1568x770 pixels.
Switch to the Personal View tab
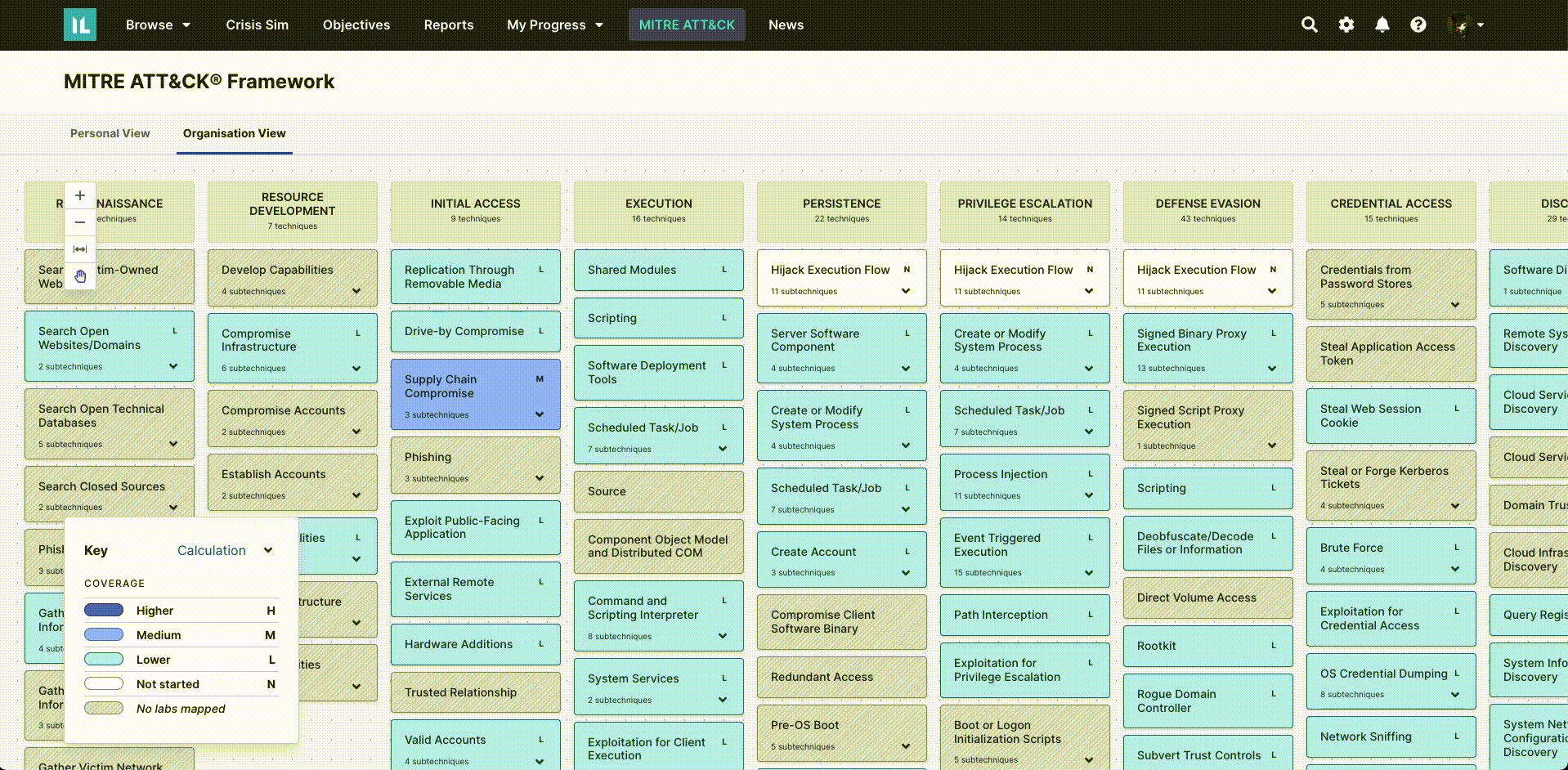[x=110, y=133]
